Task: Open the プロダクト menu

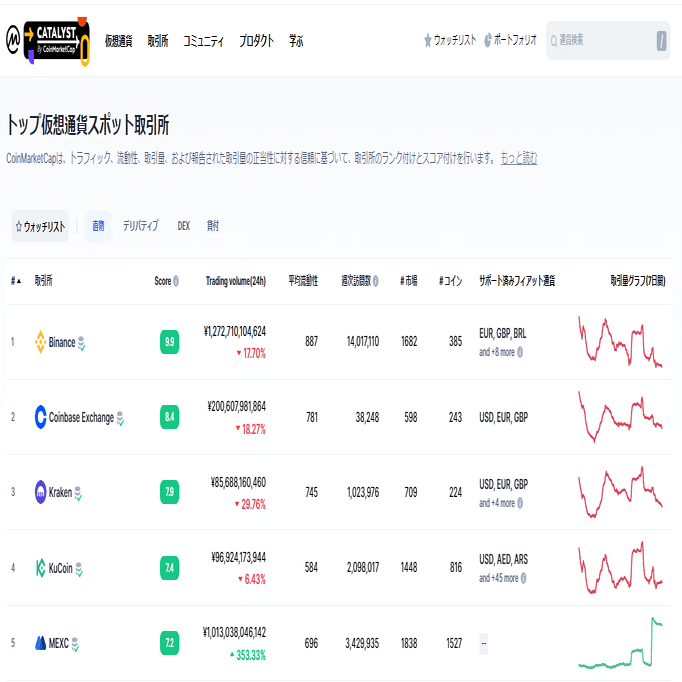Action: click(x=257, y=41)
